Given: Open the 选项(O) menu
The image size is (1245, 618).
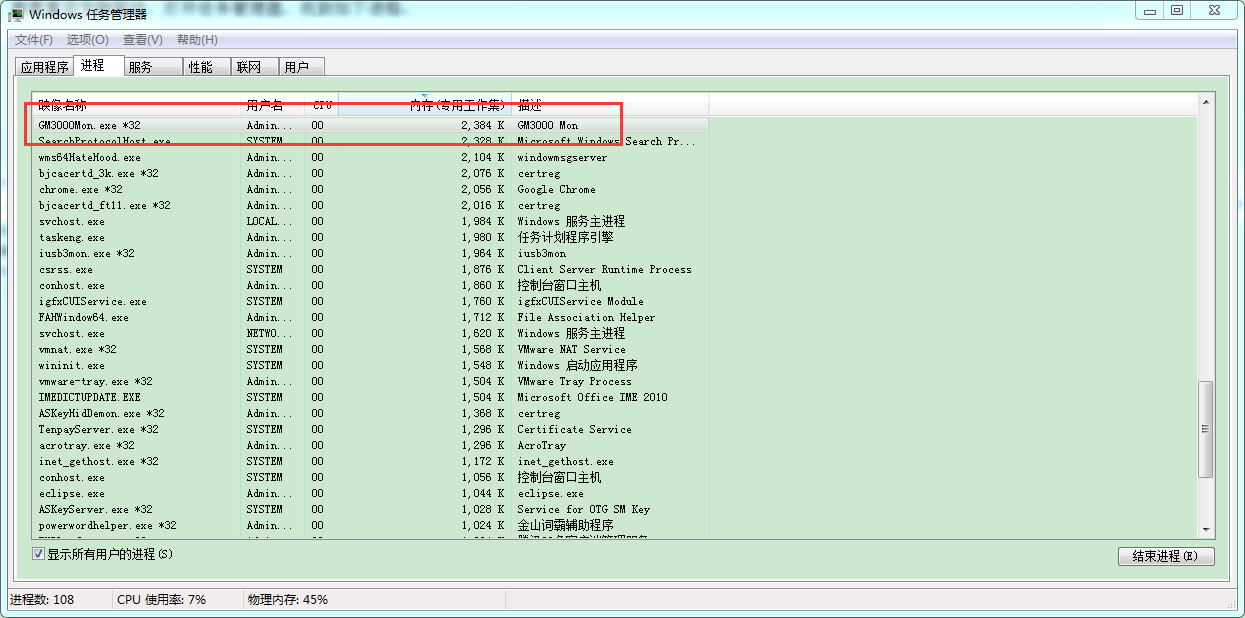Looking at the screenshot, I should pos(87,40).
